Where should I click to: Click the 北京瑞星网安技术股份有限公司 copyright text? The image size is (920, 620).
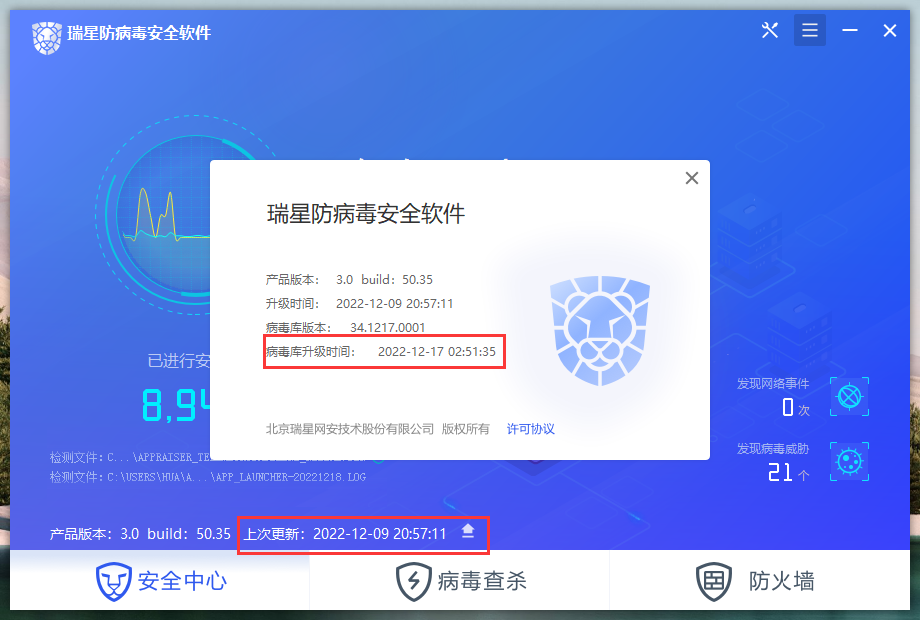[x=350, y=429]
